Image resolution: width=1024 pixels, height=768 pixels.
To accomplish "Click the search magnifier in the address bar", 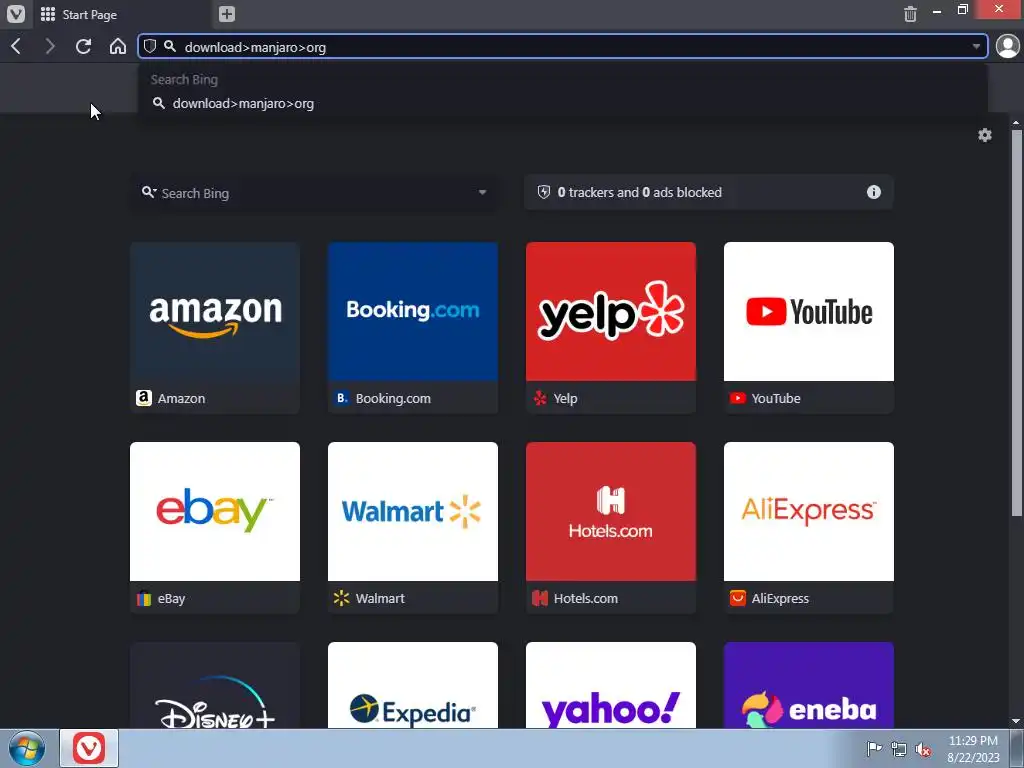I will coord(170,46).
